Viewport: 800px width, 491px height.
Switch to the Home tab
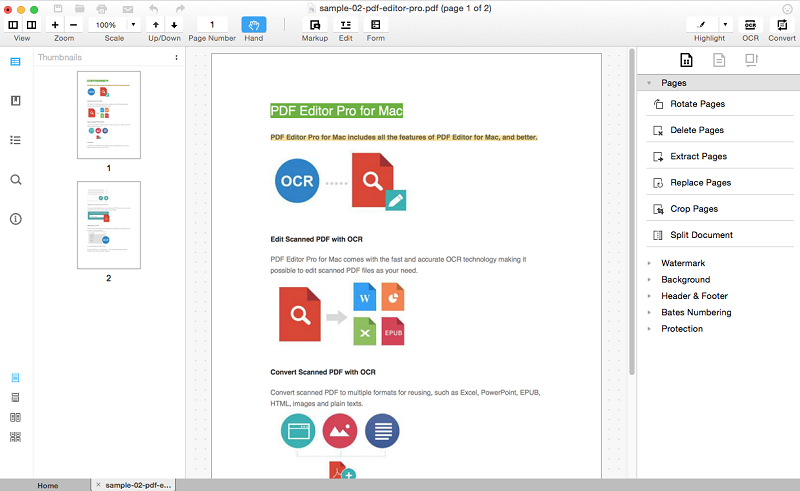(x=47, y=485)
